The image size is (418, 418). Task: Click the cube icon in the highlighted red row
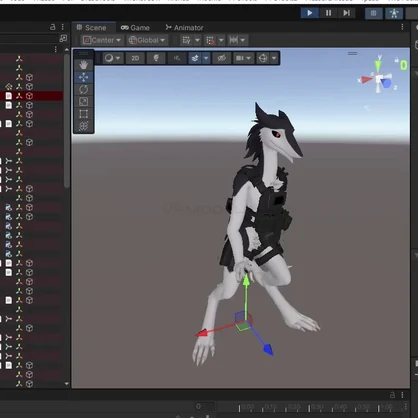[x=29, y=96]
